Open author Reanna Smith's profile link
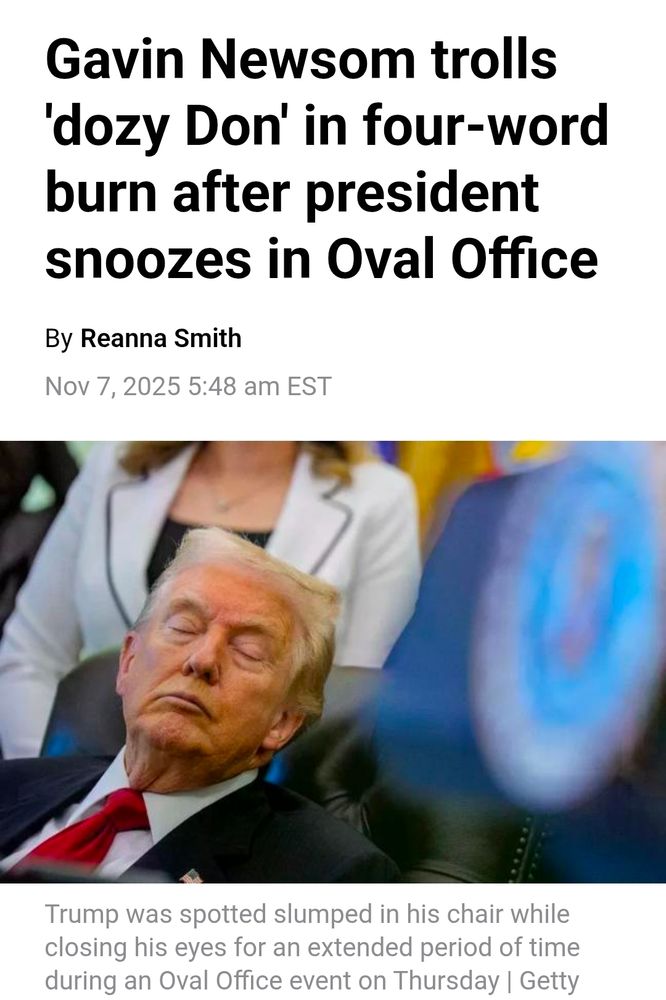Viewport: 666px width, 1000px height. tap(161, 338)
